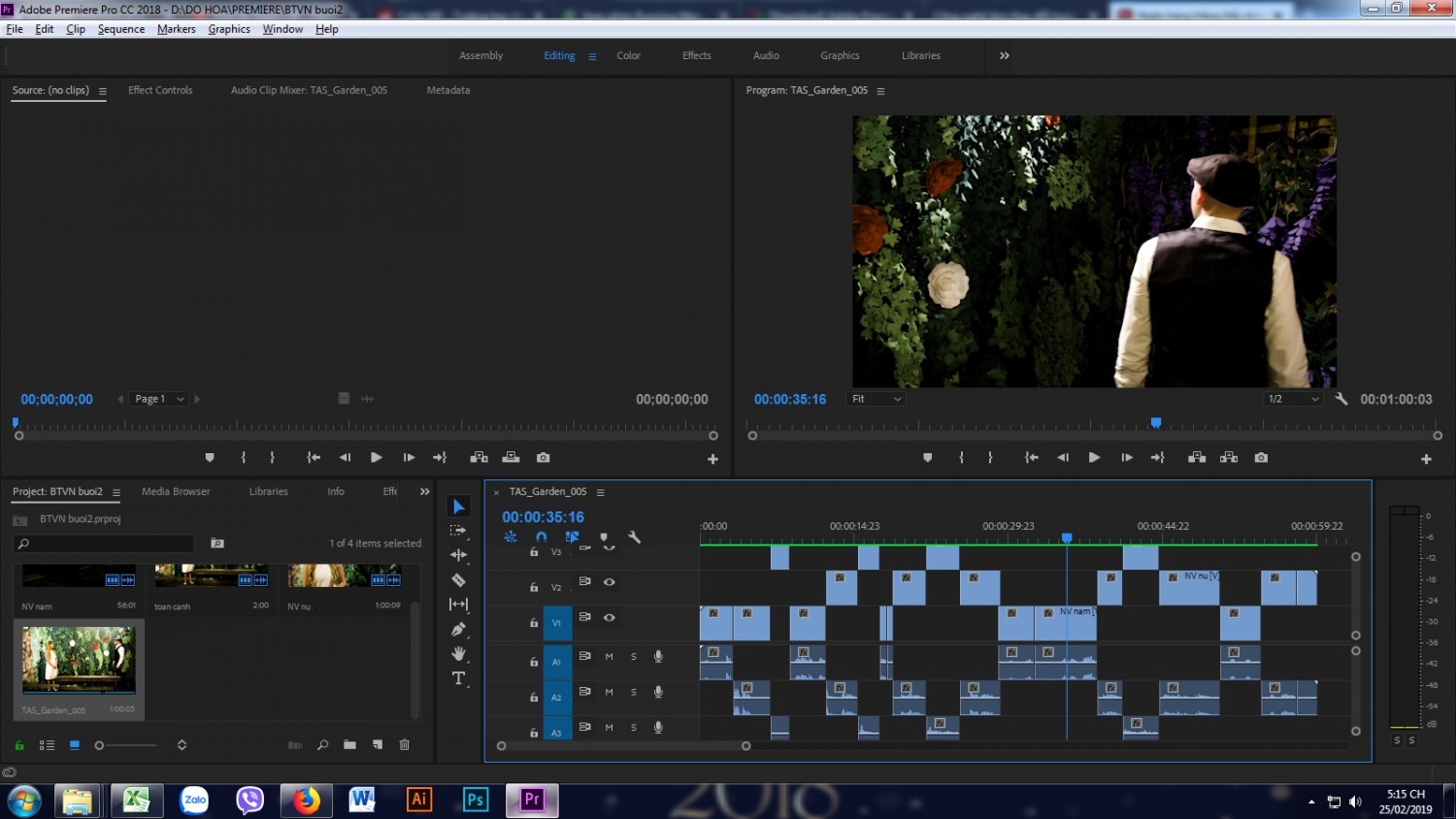Solo audio track A2

634,692
